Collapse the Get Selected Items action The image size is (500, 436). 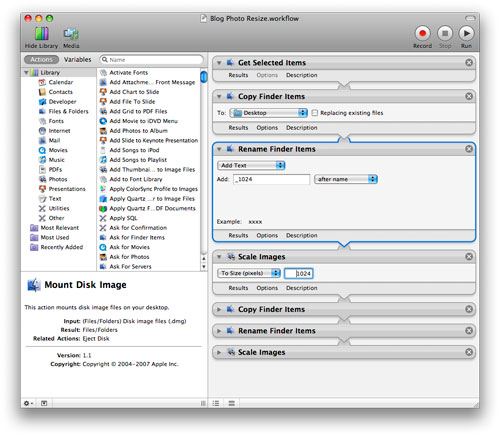pos(219,63)
